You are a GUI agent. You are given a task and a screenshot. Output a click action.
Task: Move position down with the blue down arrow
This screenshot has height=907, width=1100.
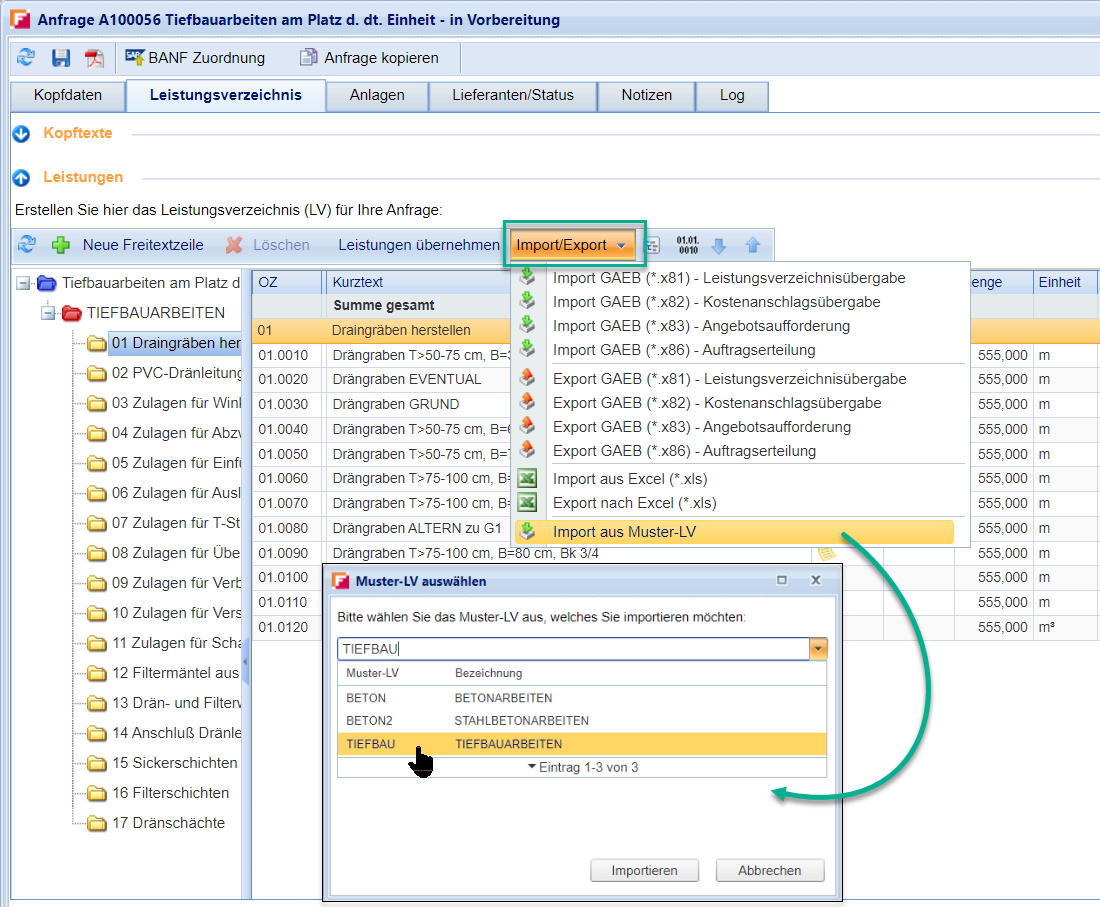tap(719, 245)
